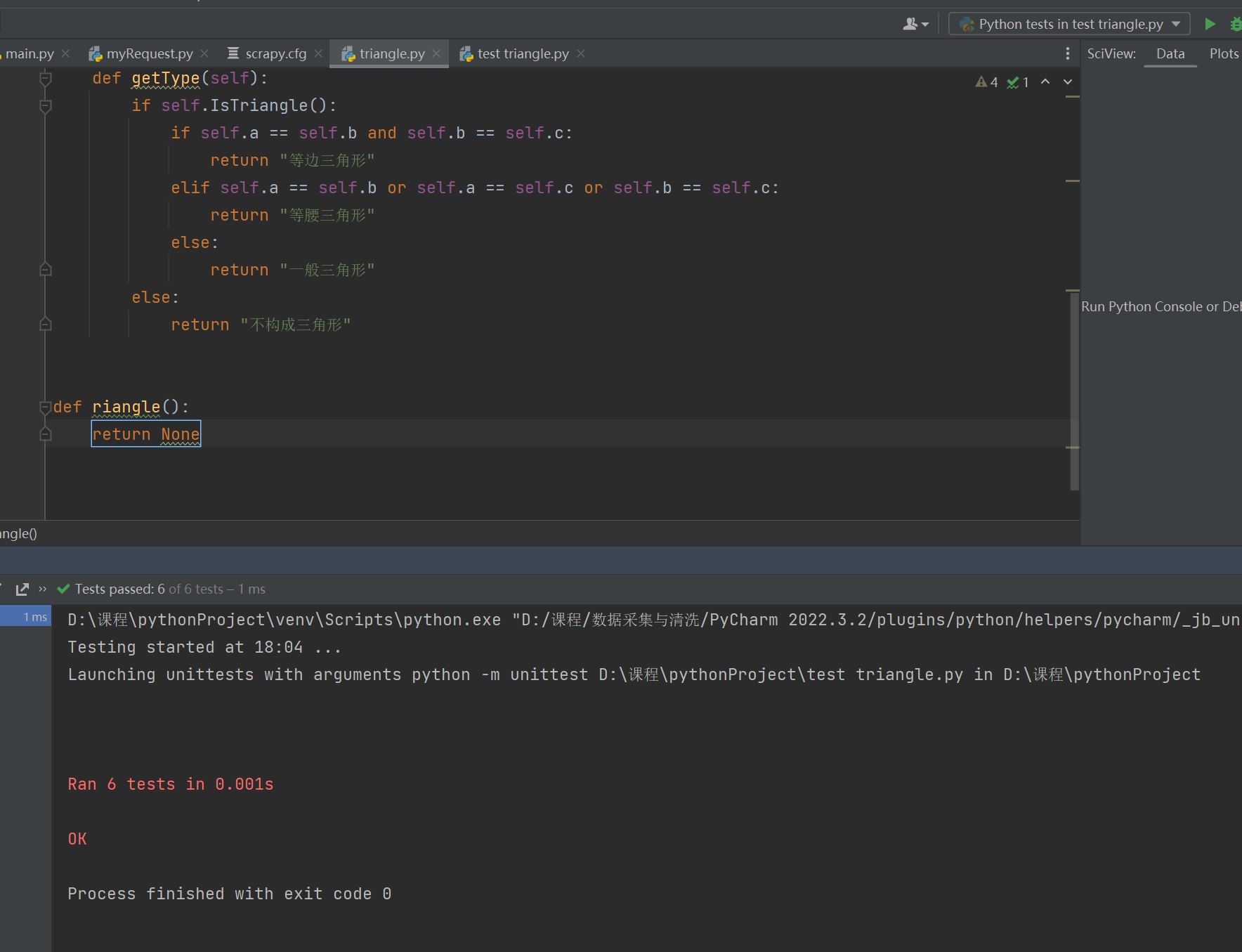Jump to previous highlighted error arrow

(1045, 81)
